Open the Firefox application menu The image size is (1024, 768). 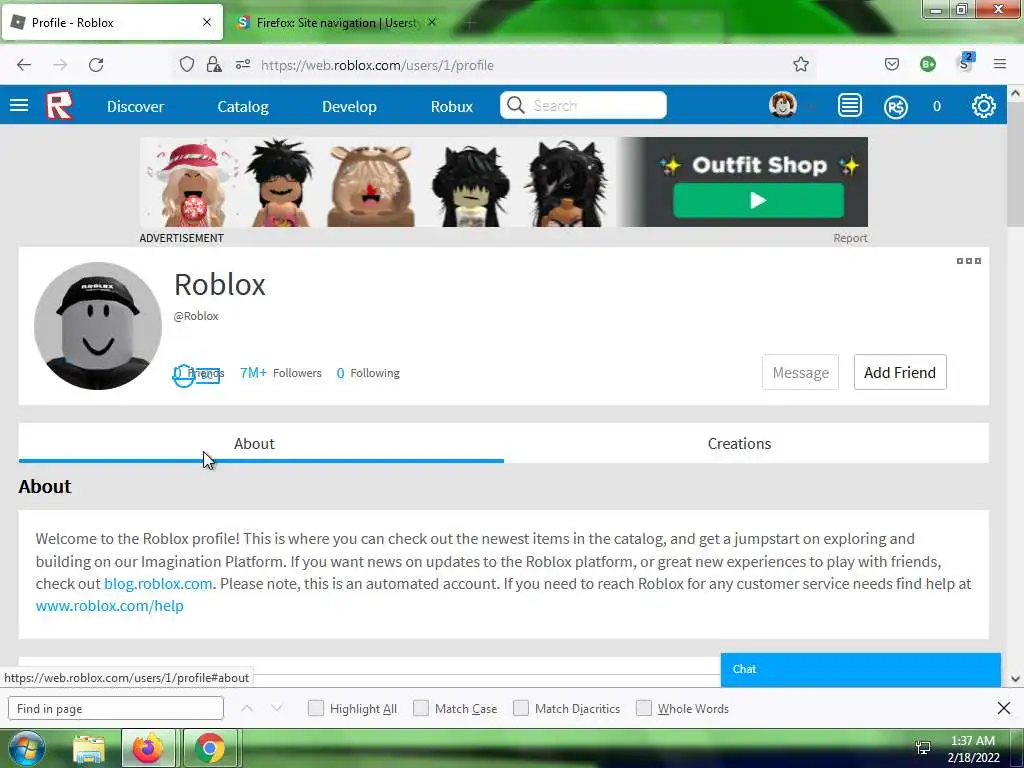coord(1000,64)
